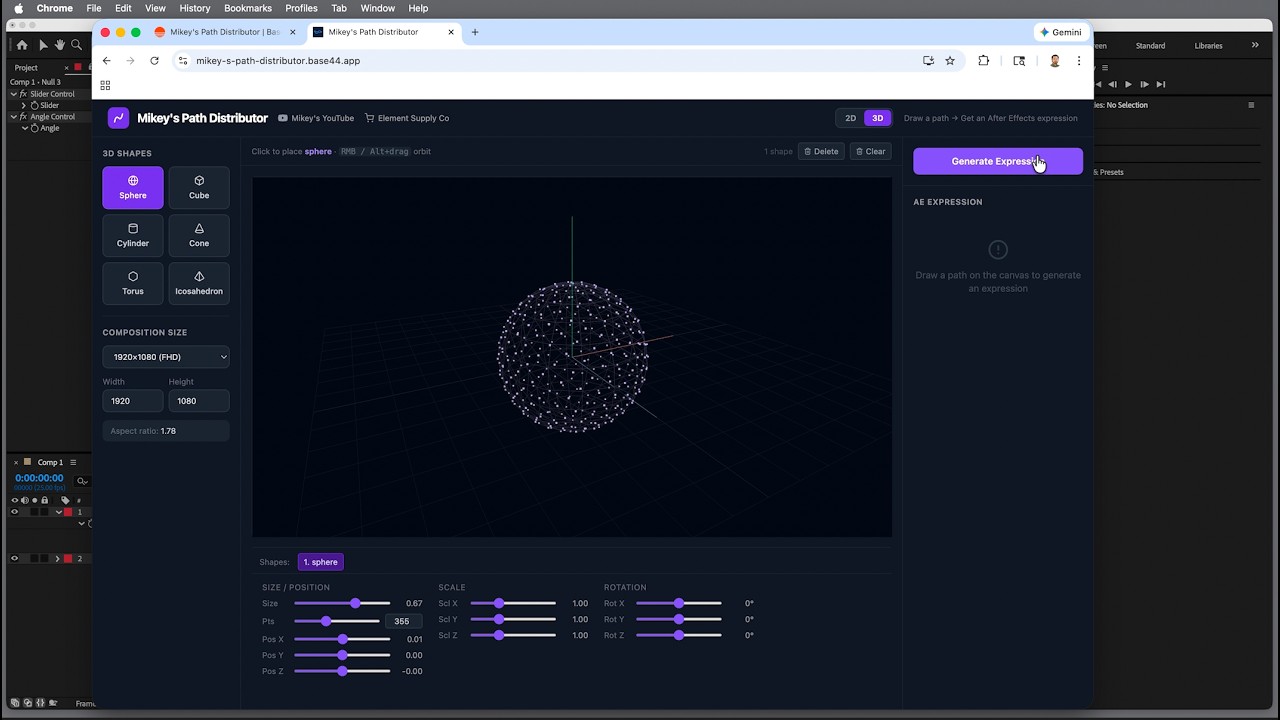1280x720 pixels.
Task: Click the Path Distributor app logo
Action: tap(118, 118)
